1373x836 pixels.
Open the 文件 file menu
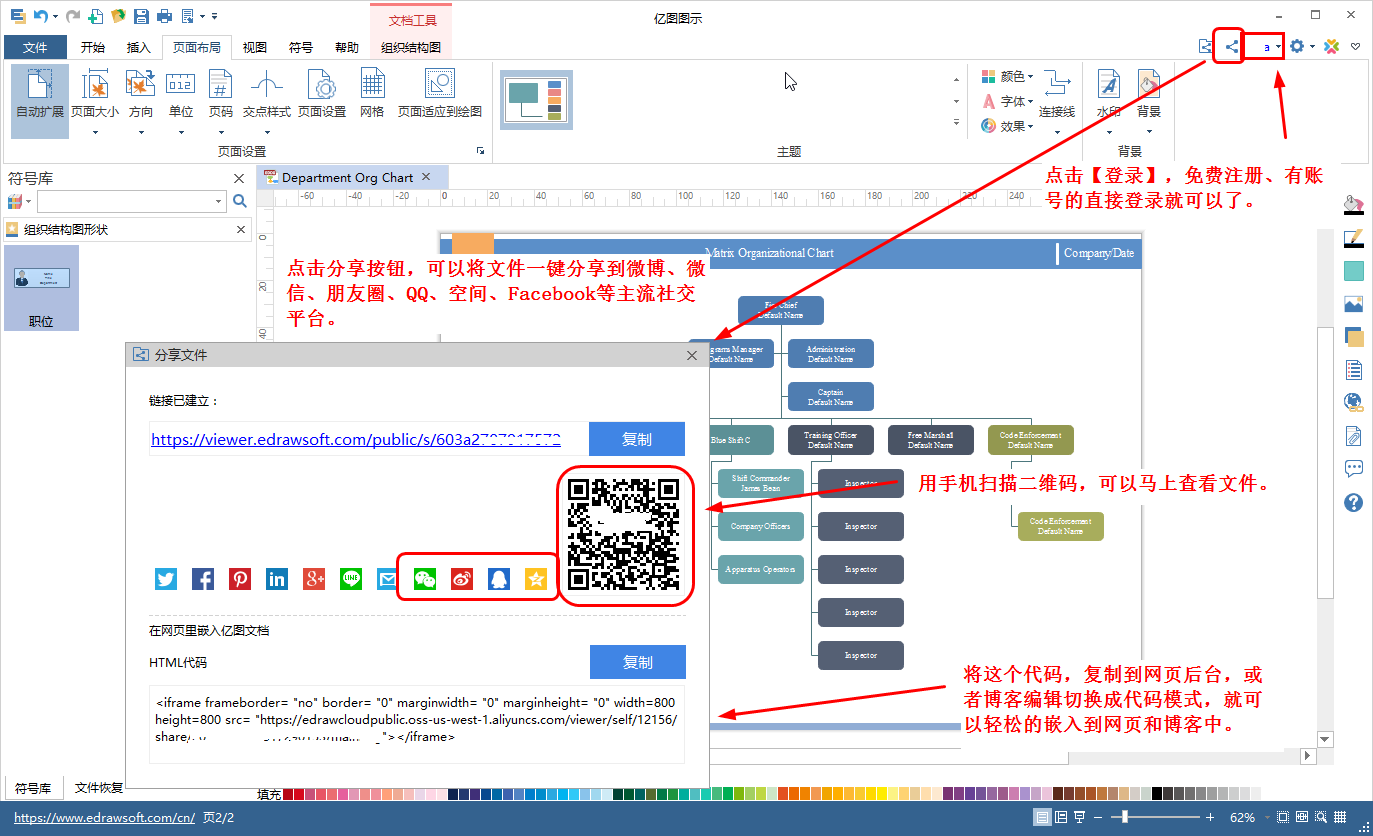(x=35, y=47)
